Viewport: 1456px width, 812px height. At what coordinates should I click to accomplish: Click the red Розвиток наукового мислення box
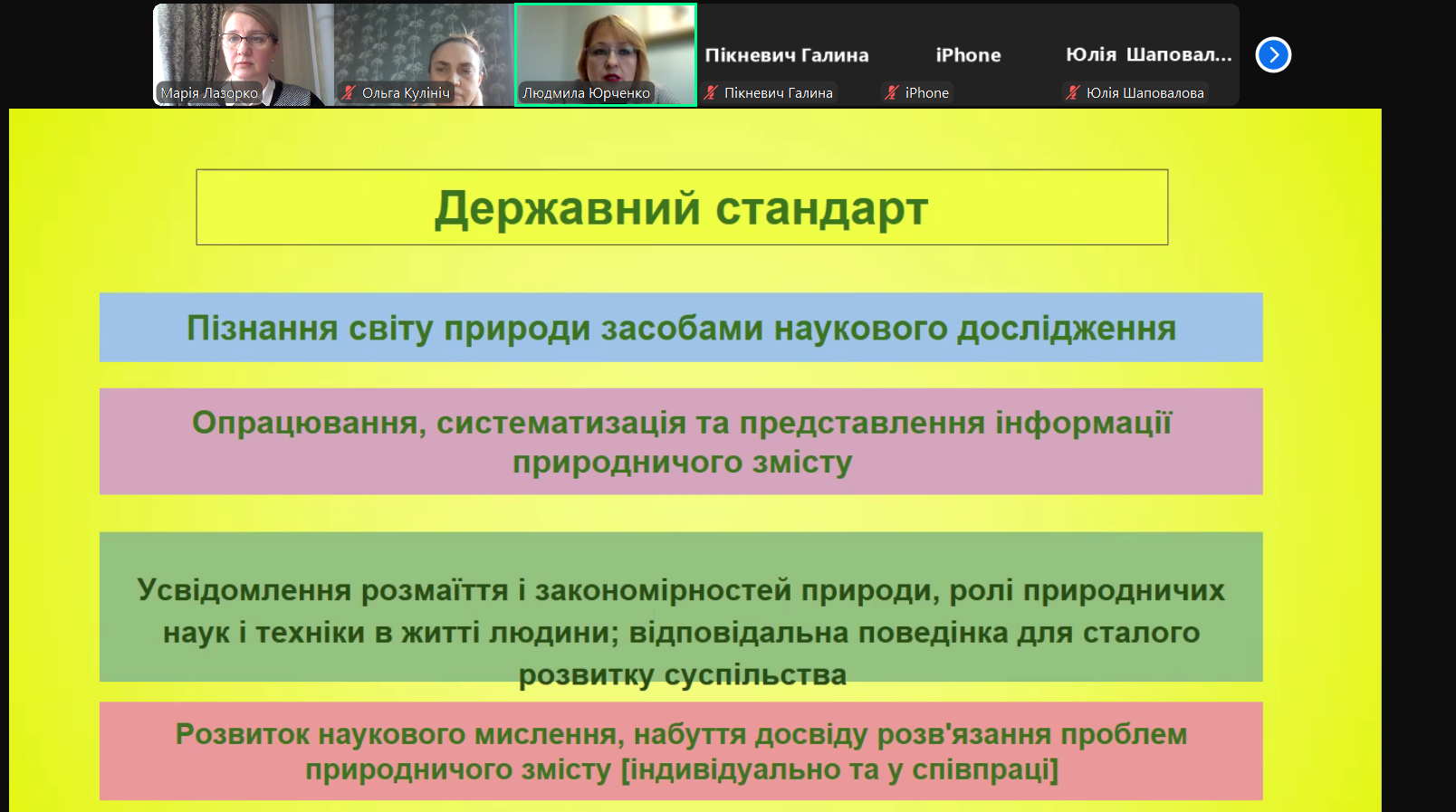pos(681,751)
